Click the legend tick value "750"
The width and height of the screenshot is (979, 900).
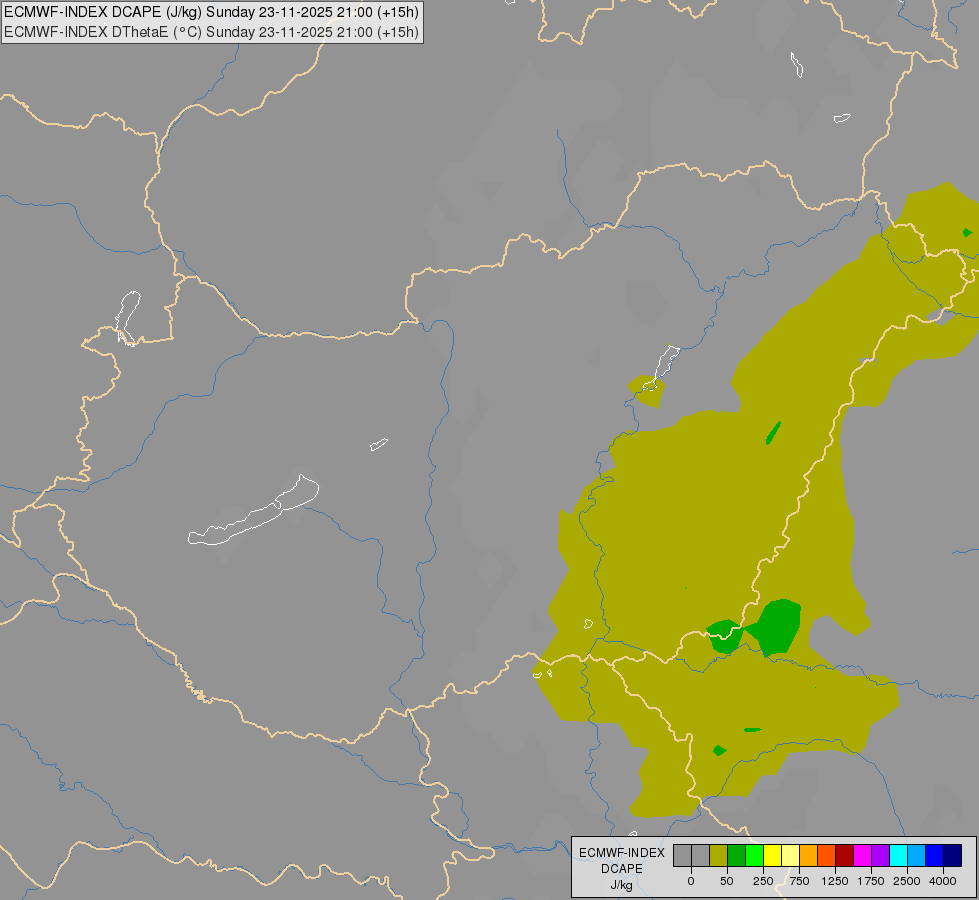pyautogui.click(x=799, y=881)
